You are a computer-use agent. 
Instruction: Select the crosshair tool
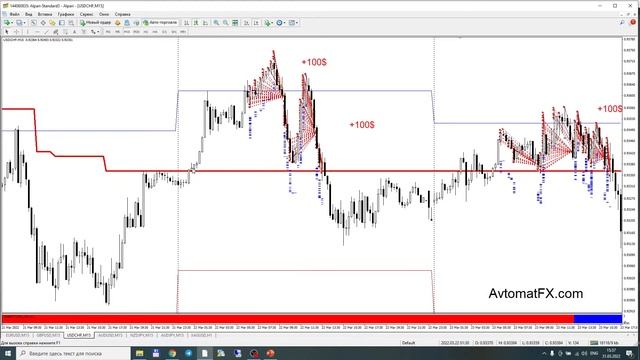(16, 31)
